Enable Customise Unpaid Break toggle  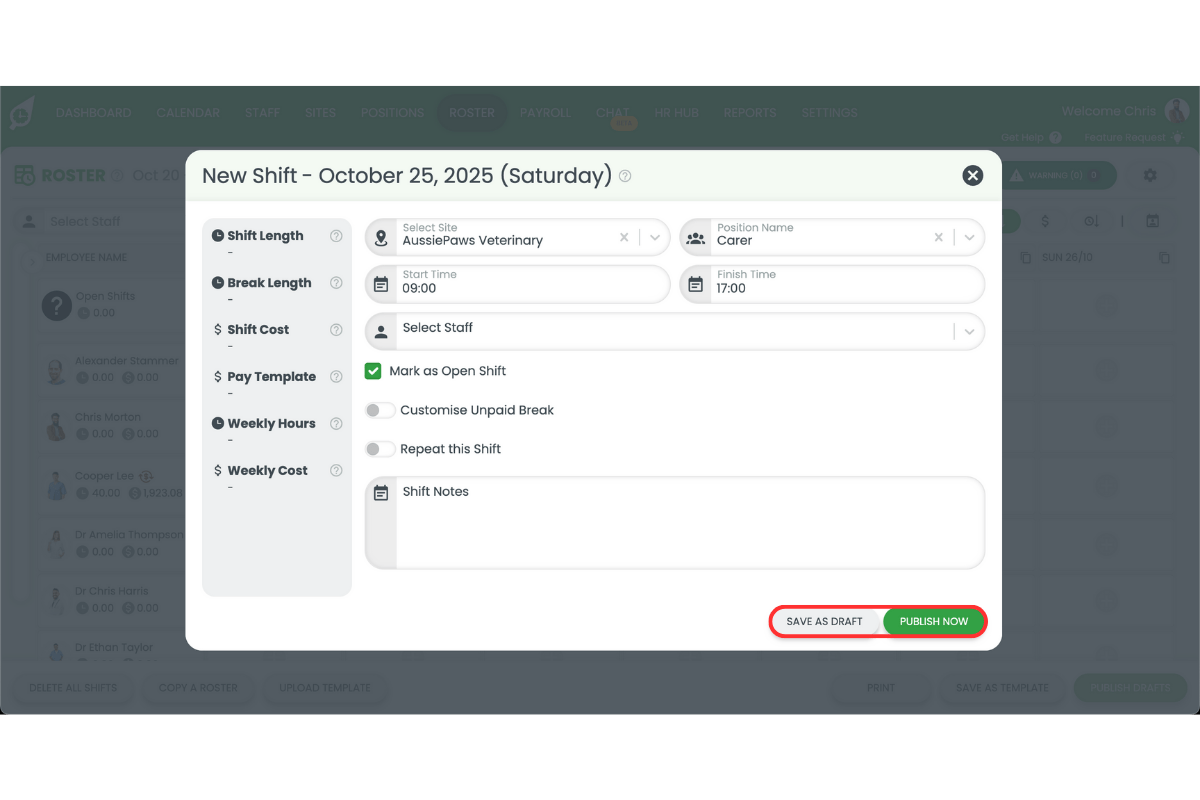point(380,410)
